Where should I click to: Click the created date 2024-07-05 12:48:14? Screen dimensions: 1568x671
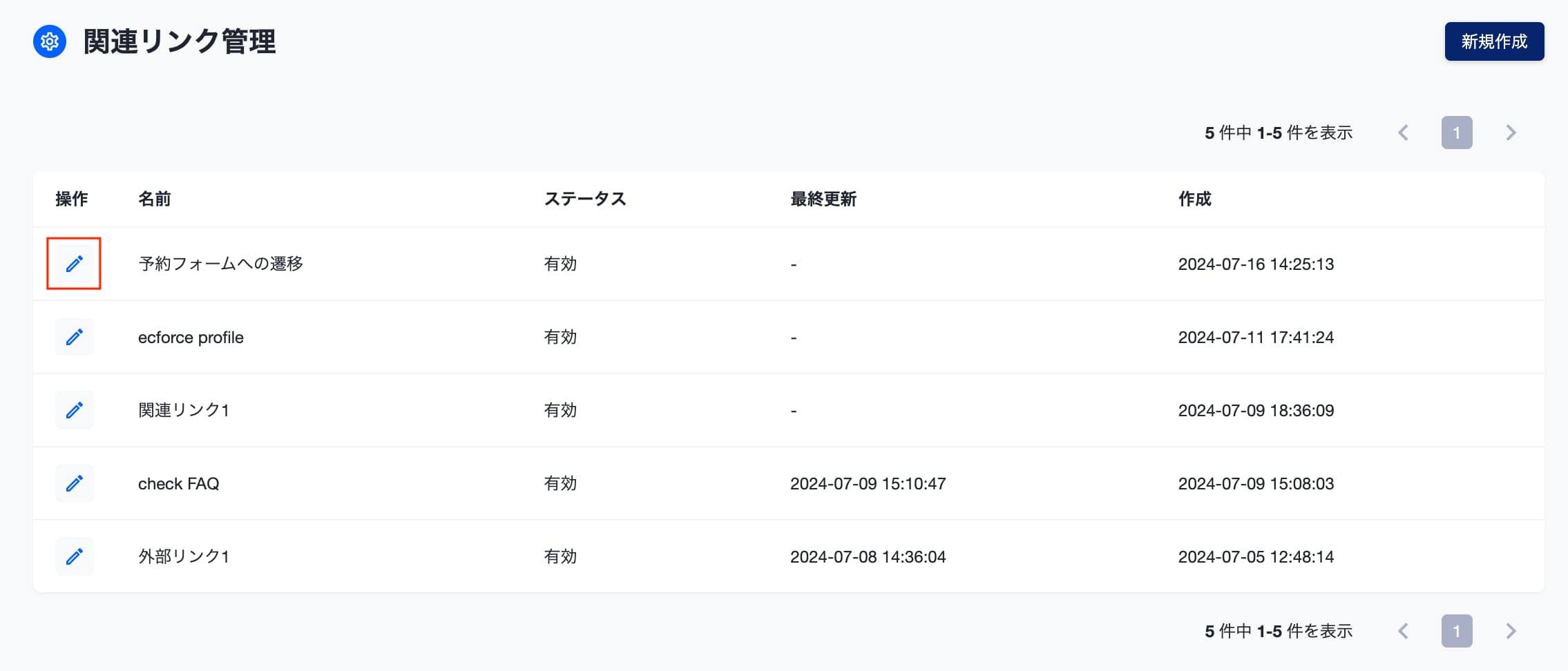pos(1256,557)
